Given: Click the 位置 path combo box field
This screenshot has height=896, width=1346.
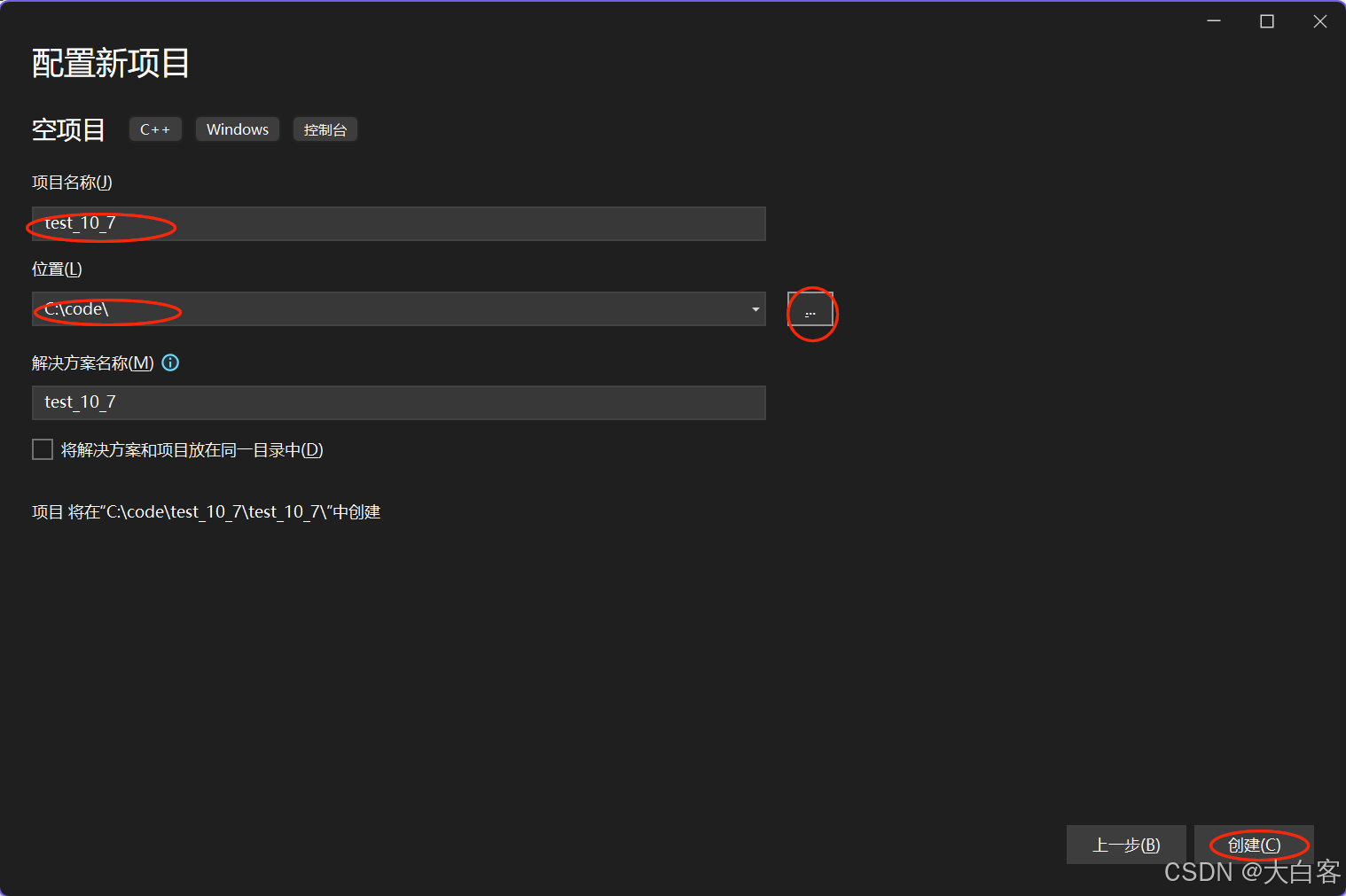Looking at the screenshot, I should click(x=399, y=309).
